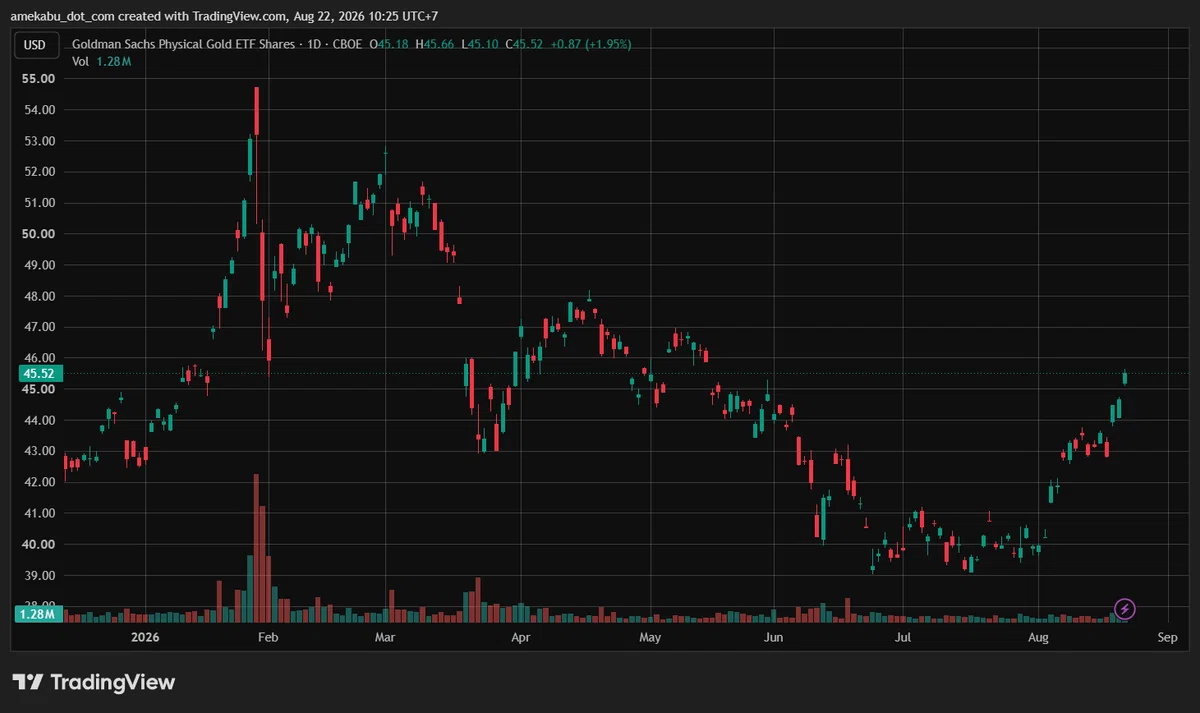This screenshot has height=713, width=1200.
Task: Click the Jun label on time axis
Action: click(772, 637)
